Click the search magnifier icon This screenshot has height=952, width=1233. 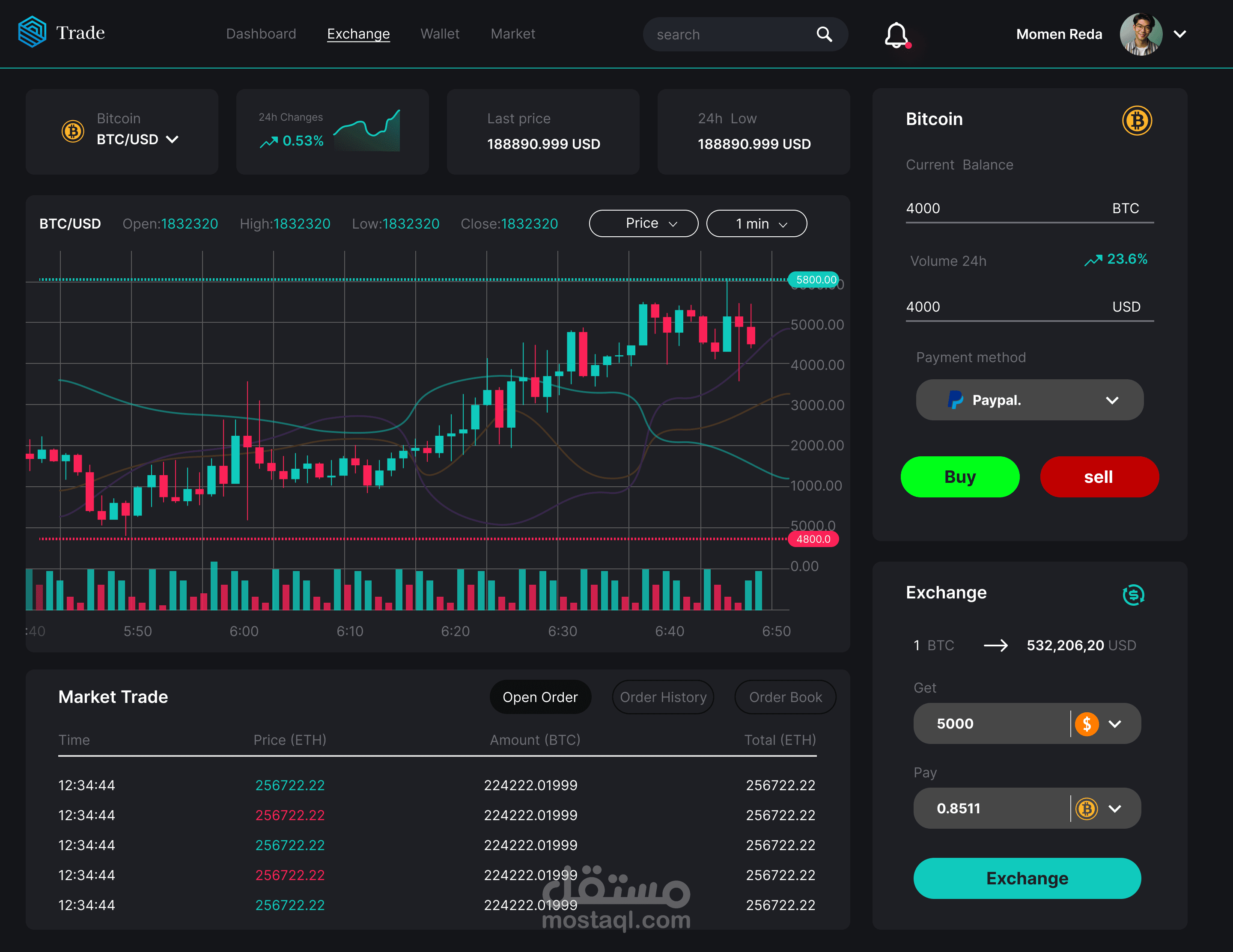[x=824, y=34]
